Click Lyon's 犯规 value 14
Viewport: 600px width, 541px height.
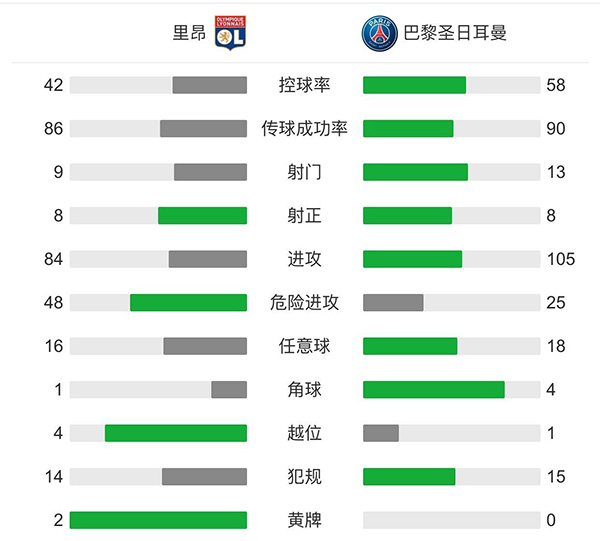point(54,477)
